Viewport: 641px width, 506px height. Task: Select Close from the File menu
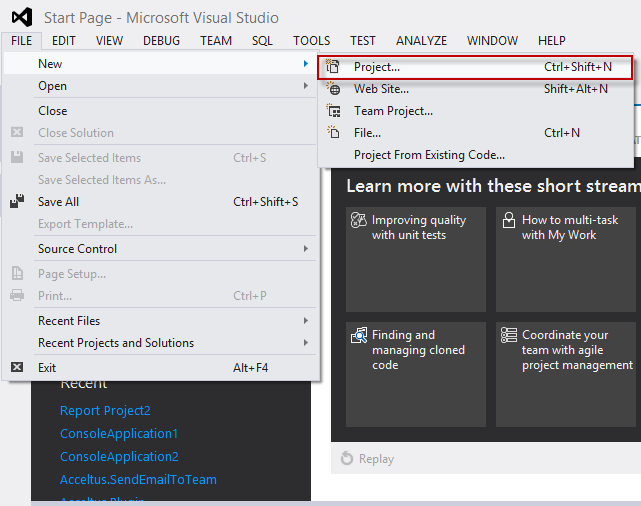(x=53, y=111)
